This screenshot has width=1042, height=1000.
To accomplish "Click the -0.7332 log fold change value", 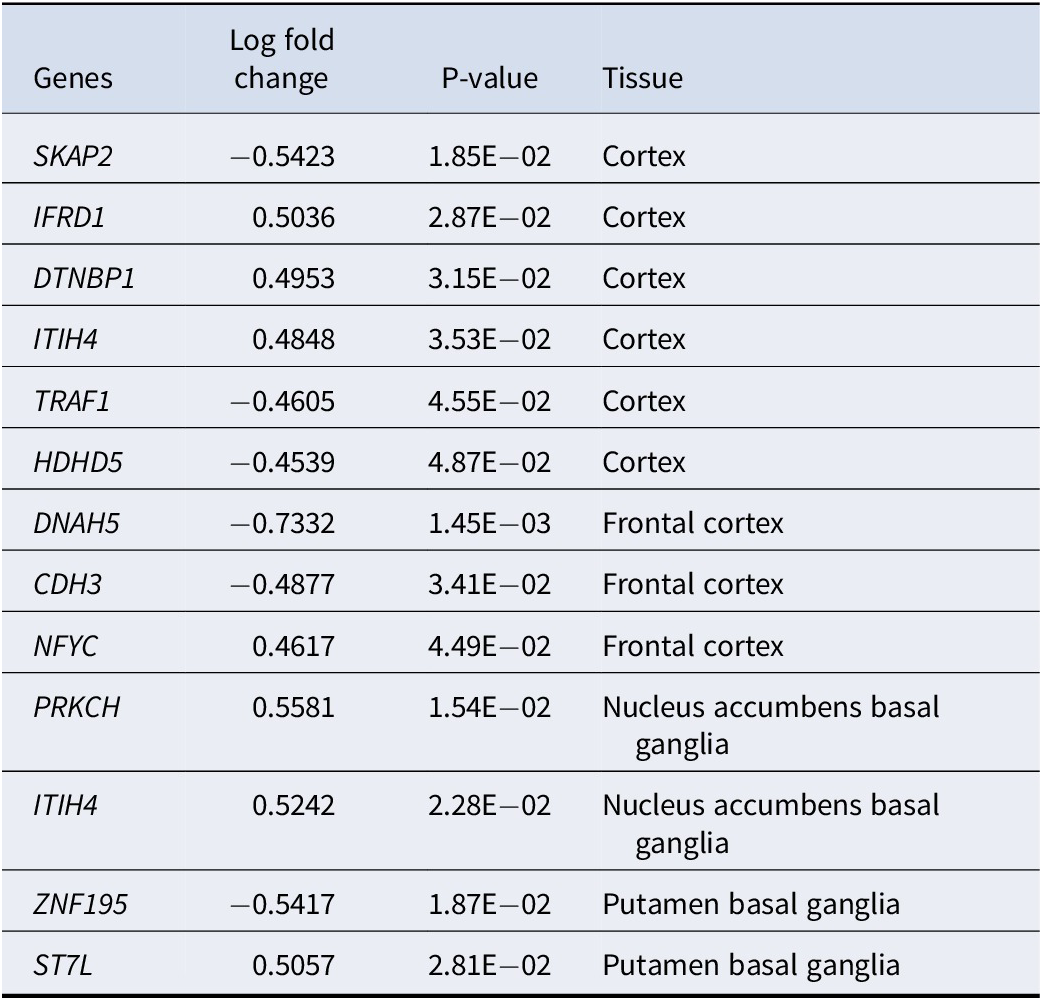I will pos(282,524).
